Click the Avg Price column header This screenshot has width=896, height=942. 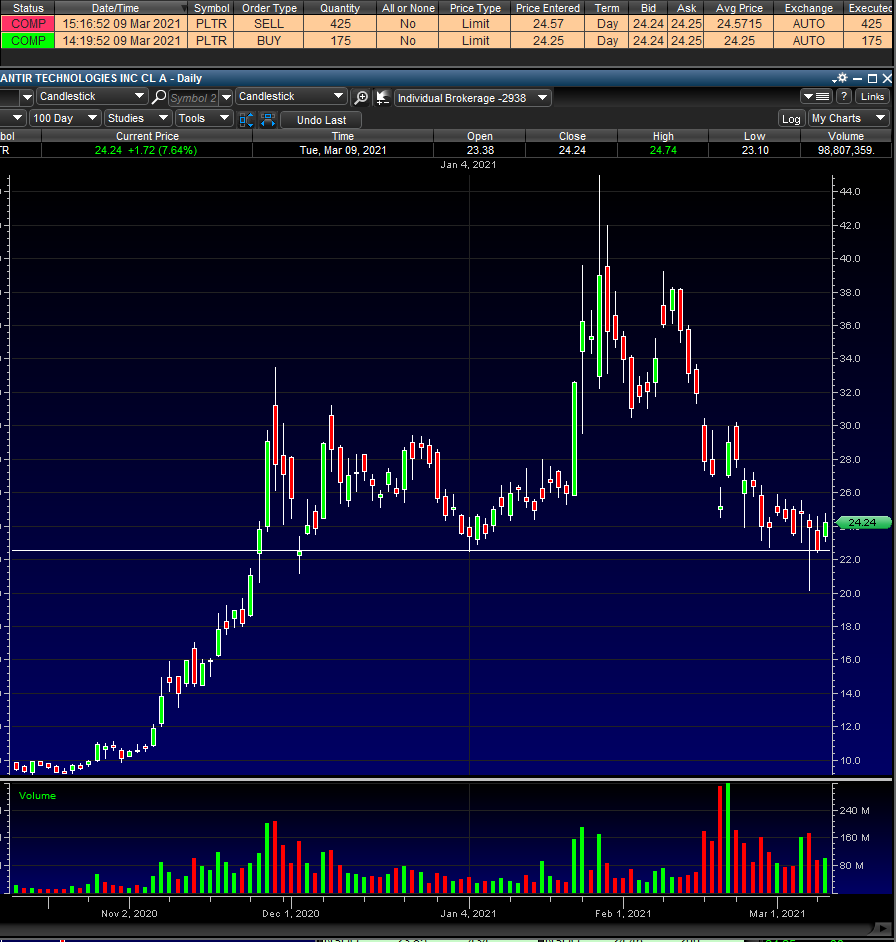pyautogui.click(x=739, y=8)
